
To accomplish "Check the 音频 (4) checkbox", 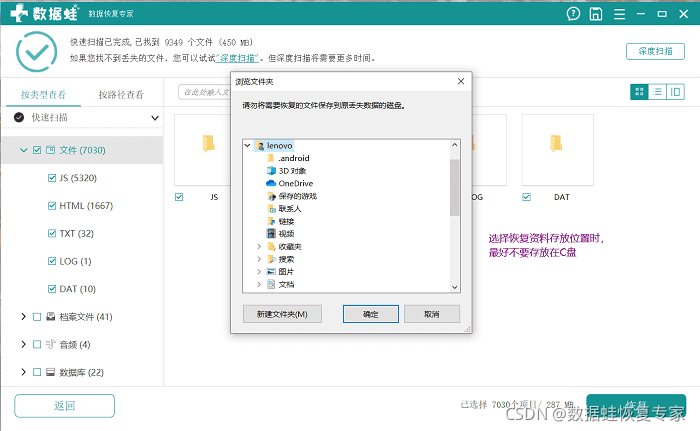I will pos(37,344).
